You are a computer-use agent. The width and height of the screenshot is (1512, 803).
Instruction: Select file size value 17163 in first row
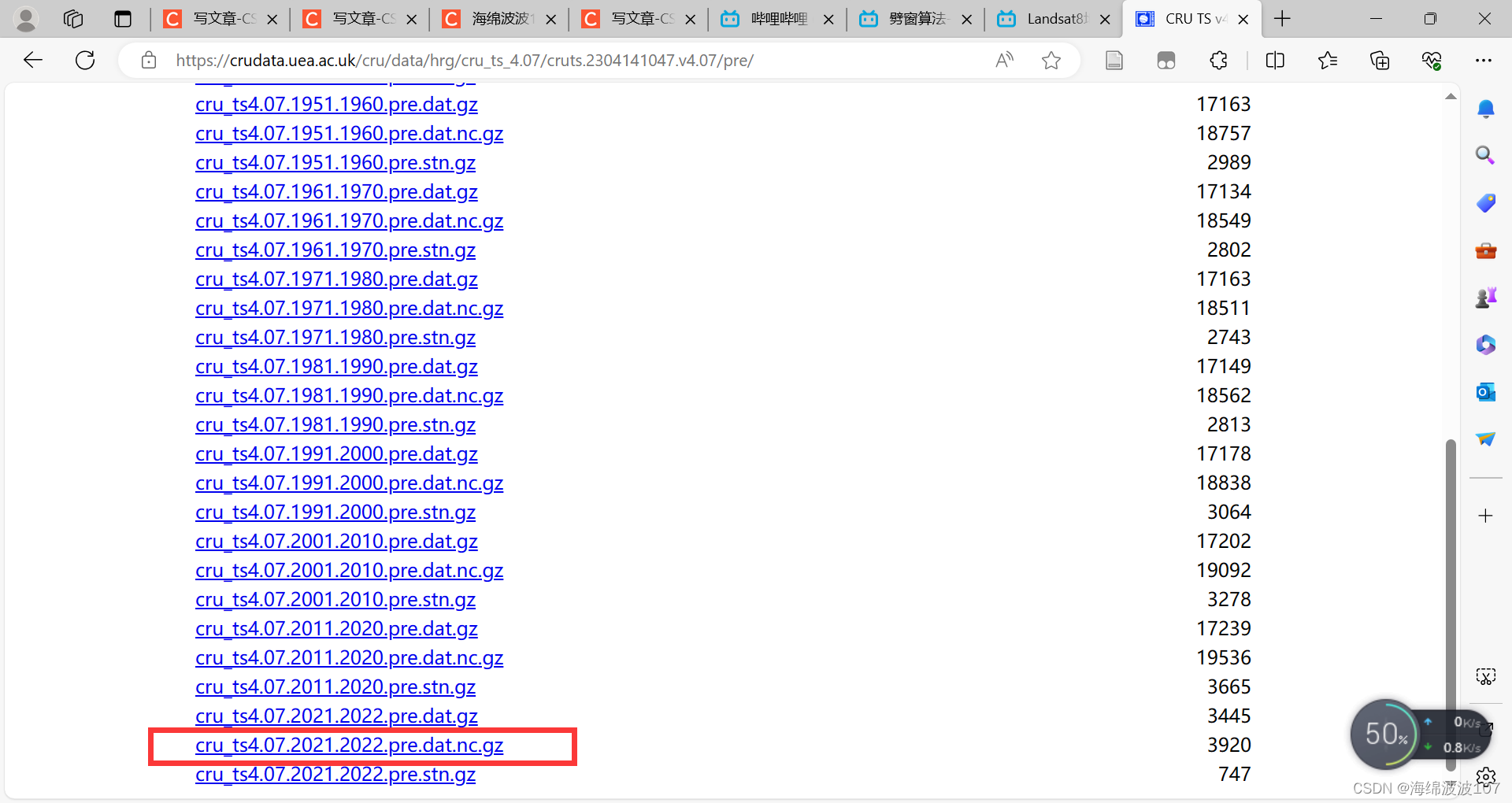[1224, 105]
